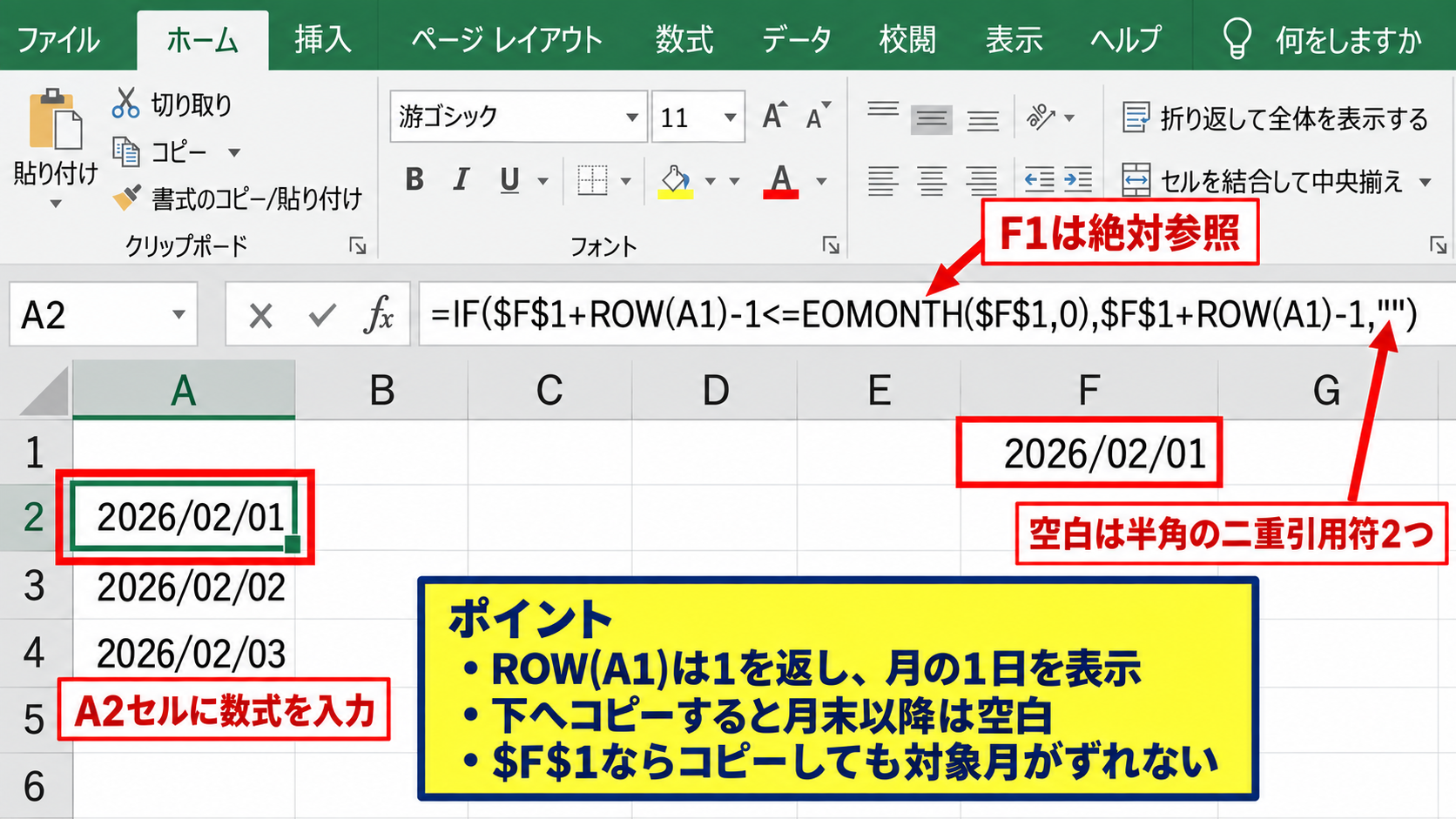1456x819 pixels.
Task: Click the Paste (貼り付け) clipboard icon
Action: (55, 118)
